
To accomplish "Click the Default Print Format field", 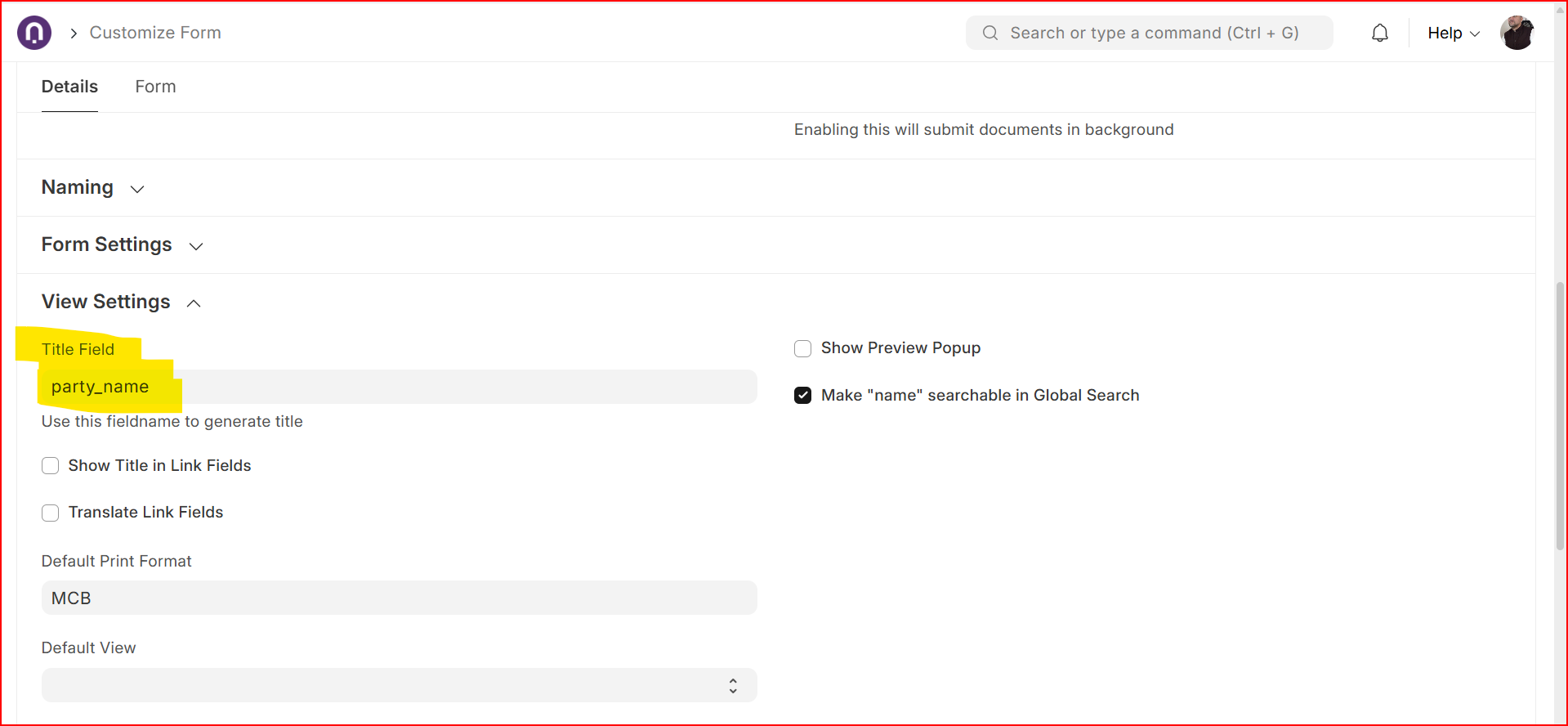I will [x=399, y=598].
